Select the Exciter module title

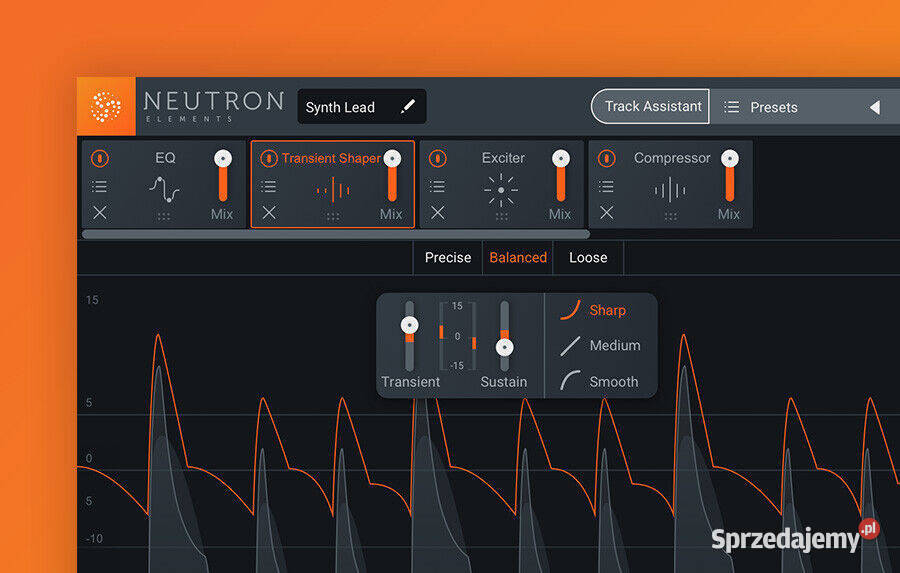pyautogui.click(x=503, y=158)
